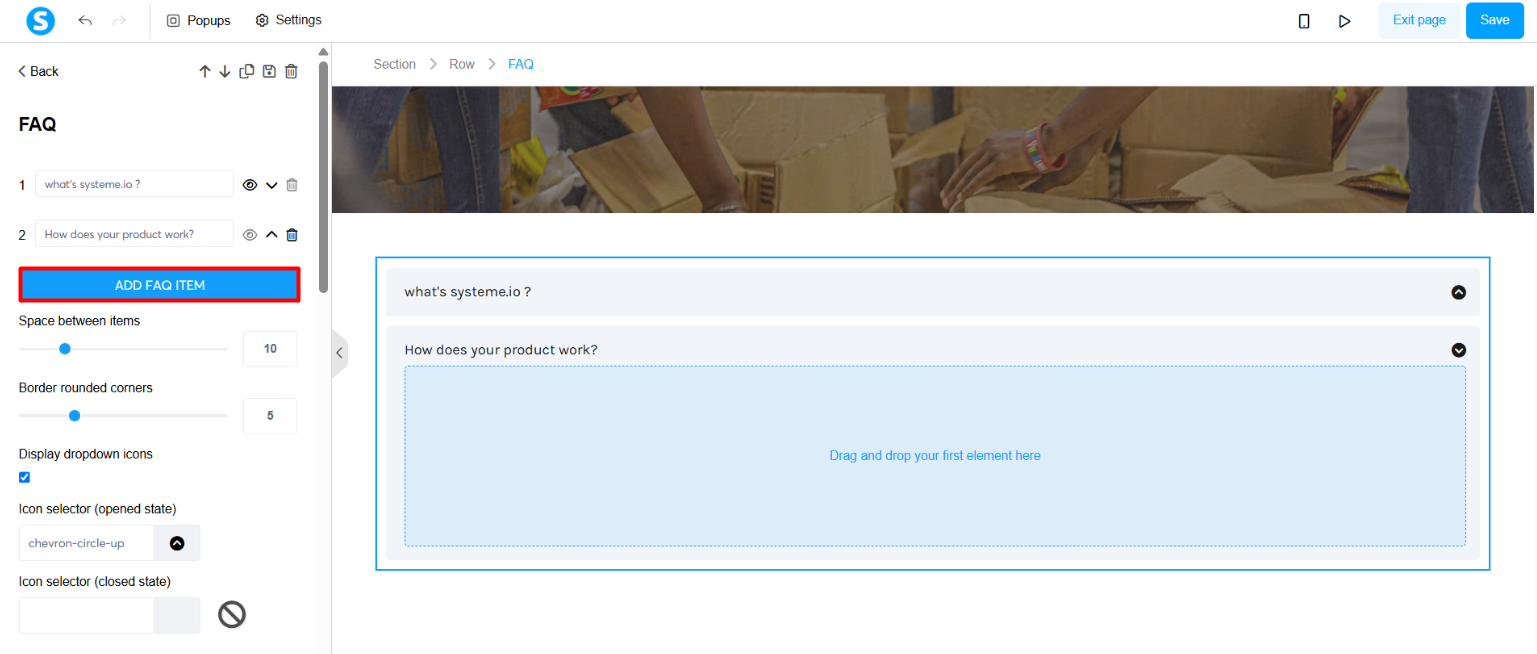
Task: Select Row in breadcrumb
Action: tap(462, 64)
